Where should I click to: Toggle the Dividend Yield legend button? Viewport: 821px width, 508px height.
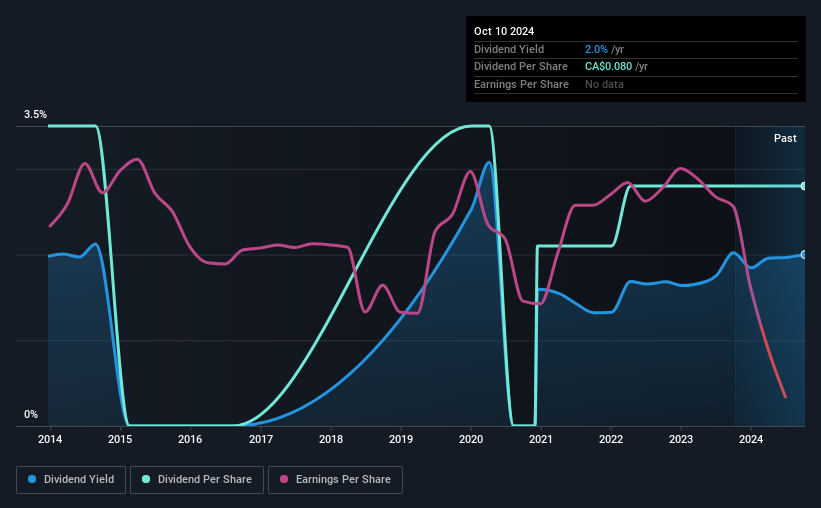point(71,480)
